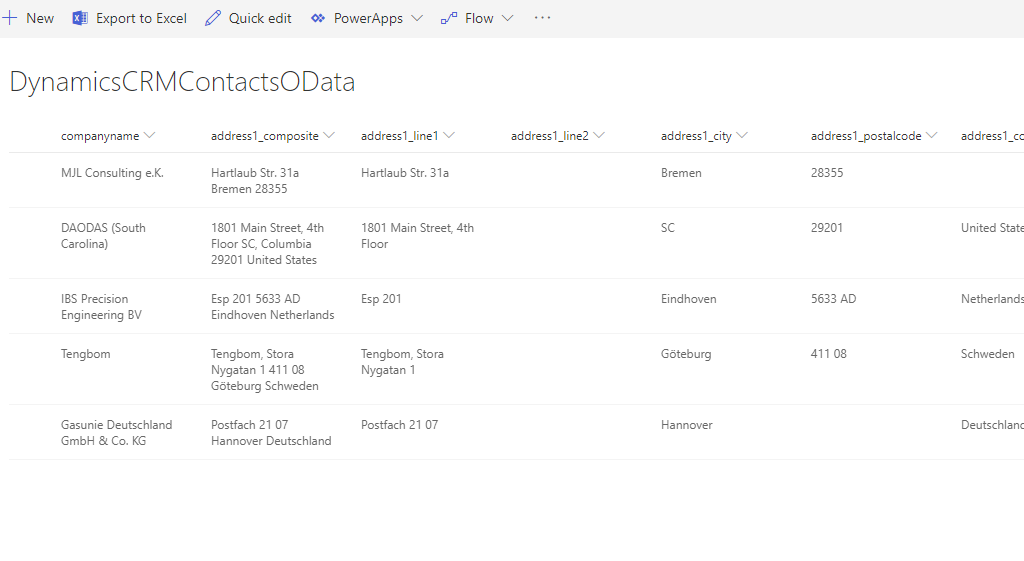
Task: Open address1_city column header menu
Action: 742,135
